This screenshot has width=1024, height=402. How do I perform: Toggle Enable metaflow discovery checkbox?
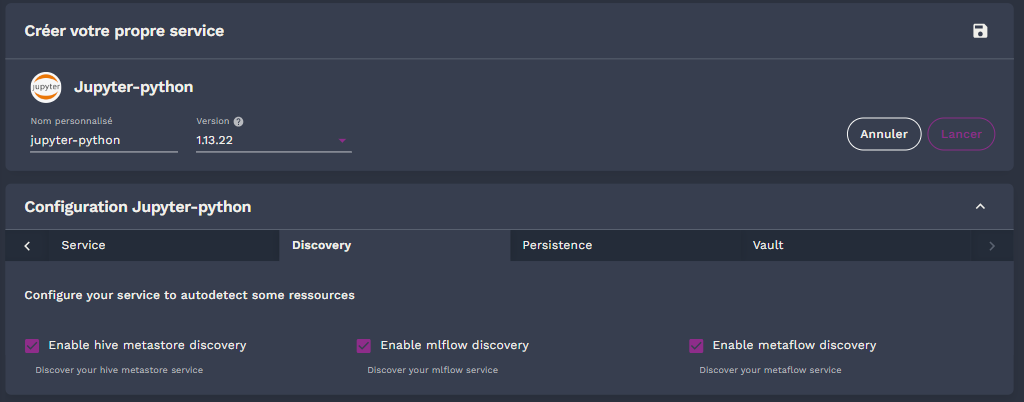click(x=696, y=346)
